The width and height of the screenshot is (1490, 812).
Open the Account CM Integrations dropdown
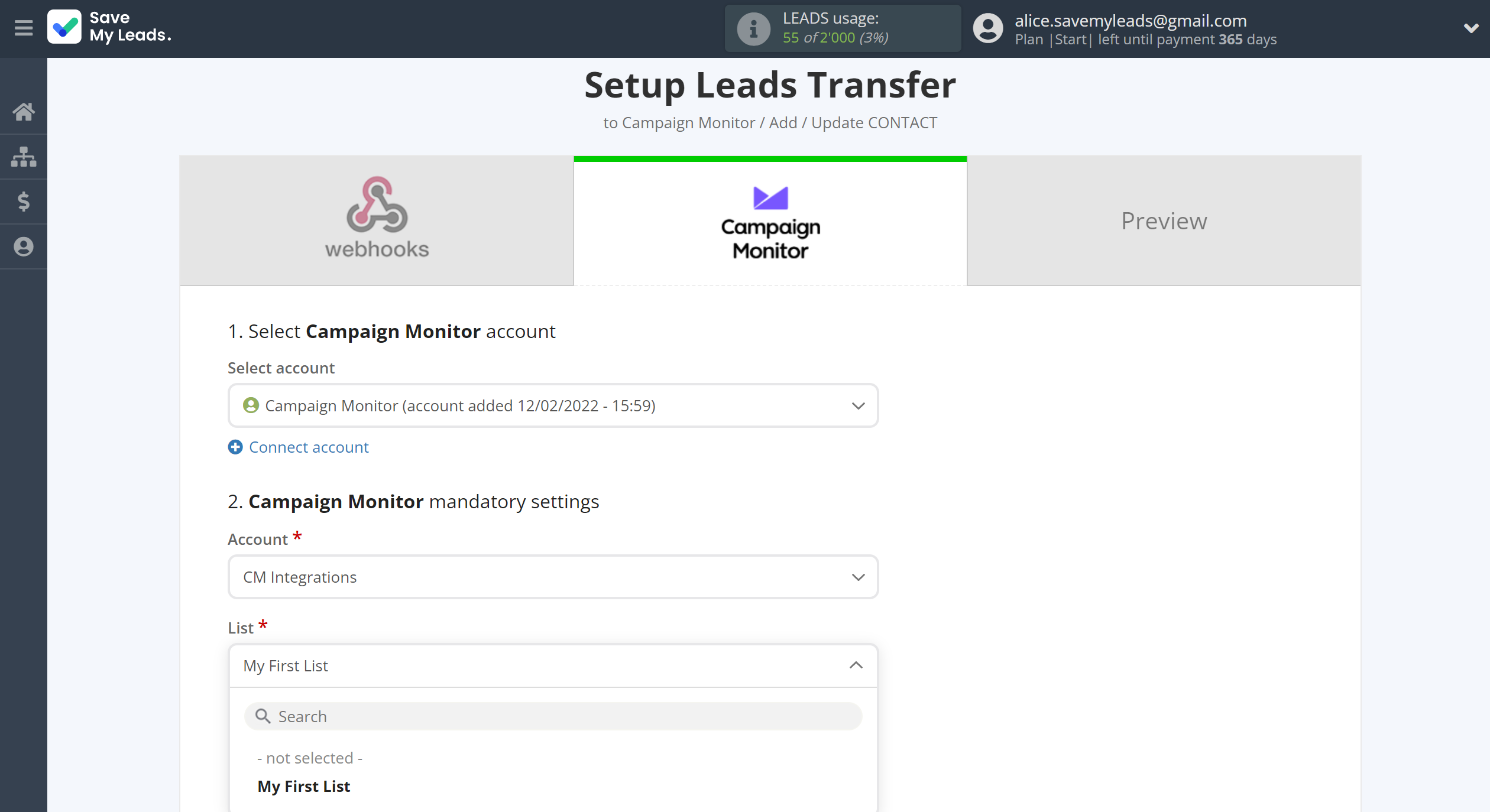553,577
